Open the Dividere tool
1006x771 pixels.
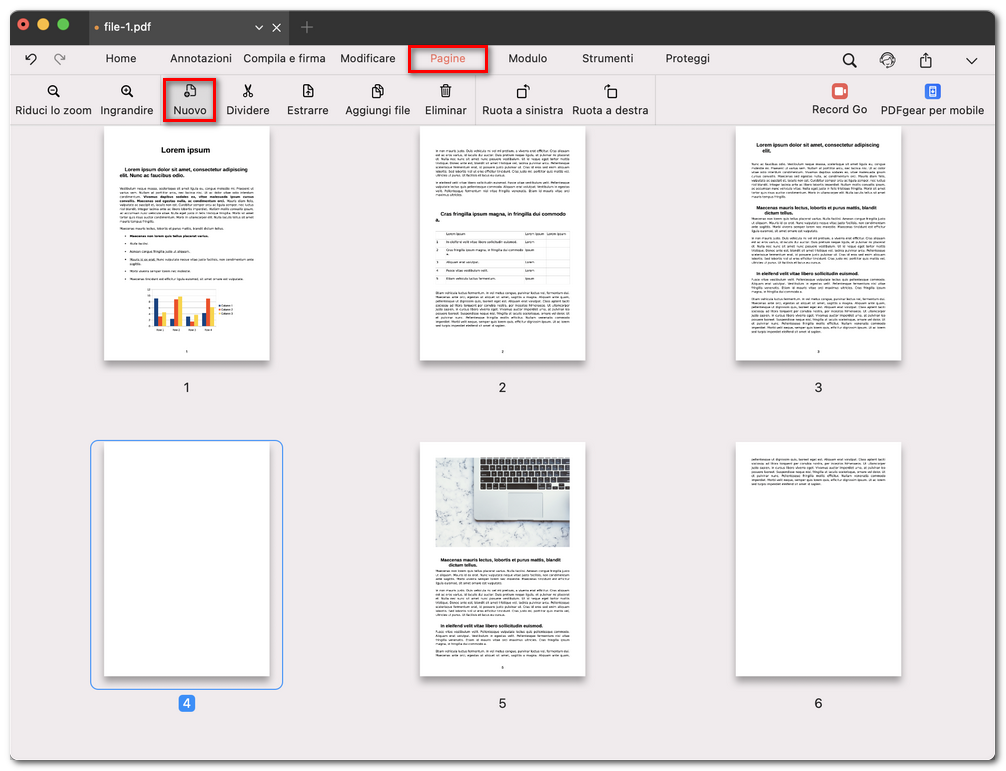point(248,99)
